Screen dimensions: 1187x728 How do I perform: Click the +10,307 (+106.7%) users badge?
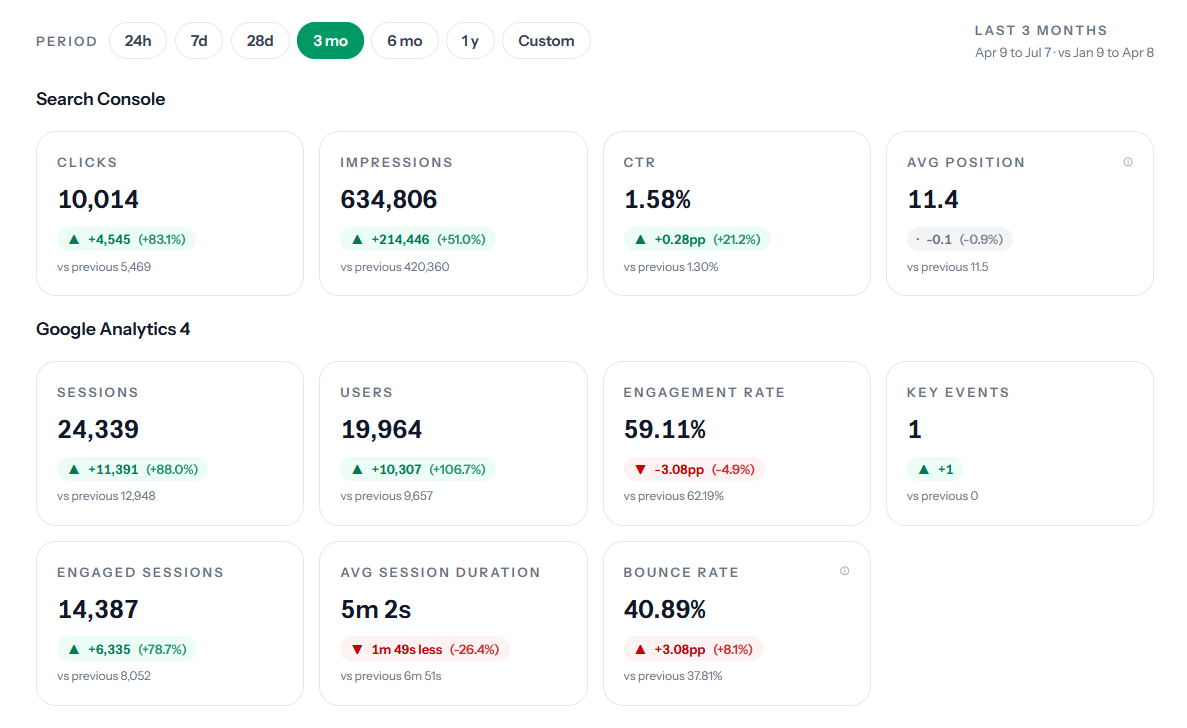click(418, 469)
